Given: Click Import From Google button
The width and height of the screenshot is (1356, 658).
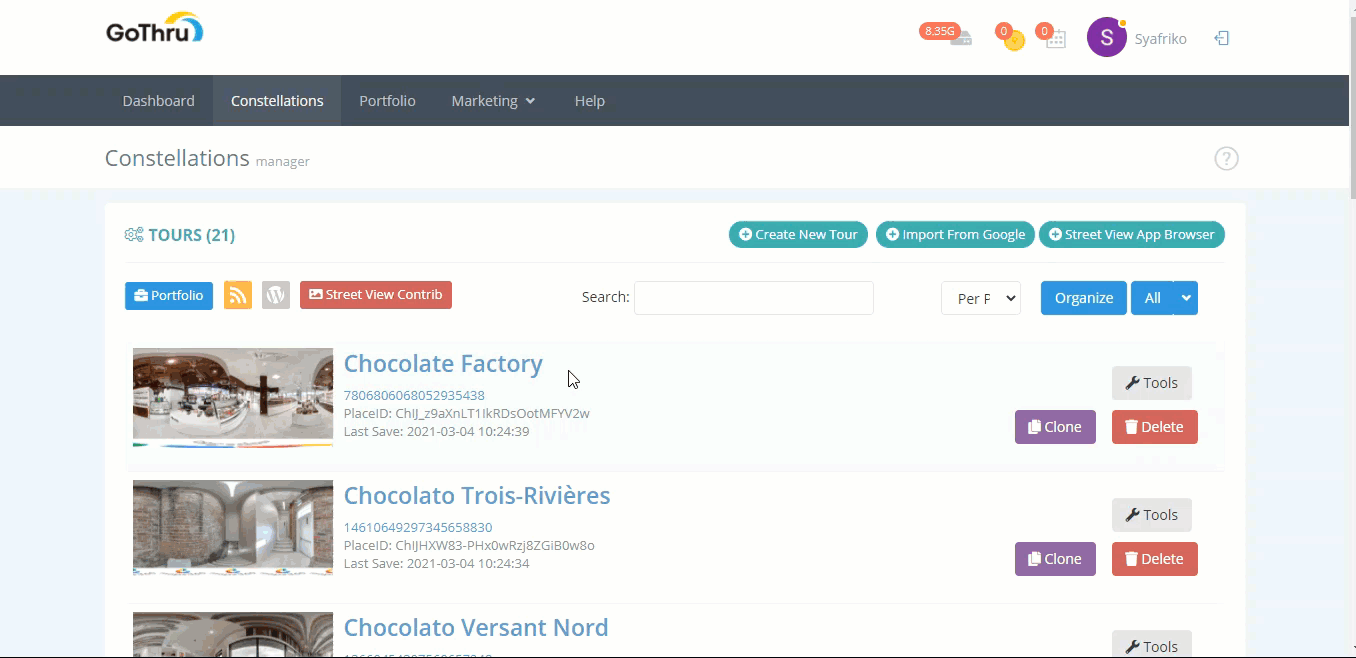Looking at the screenshot, I should tap(955, 235).
